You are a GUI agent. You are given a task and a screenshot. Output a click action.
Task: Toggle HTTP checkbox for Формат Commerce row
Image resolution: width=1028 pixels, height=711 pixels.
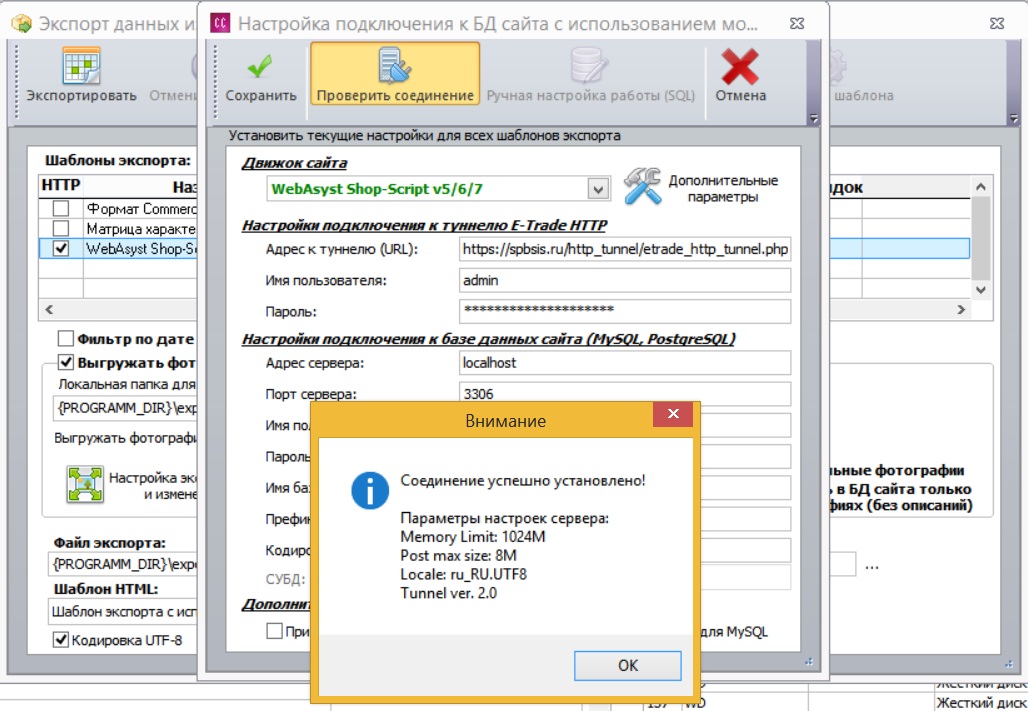[x=60, y=209]
